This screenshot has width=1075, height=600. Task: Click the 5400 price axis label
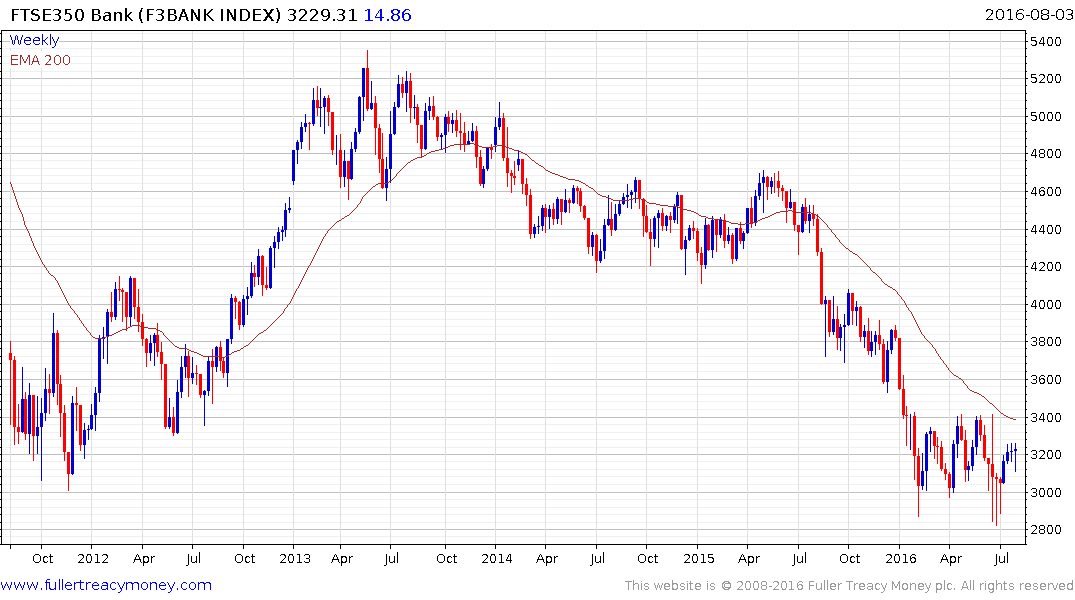[1046, 42]
